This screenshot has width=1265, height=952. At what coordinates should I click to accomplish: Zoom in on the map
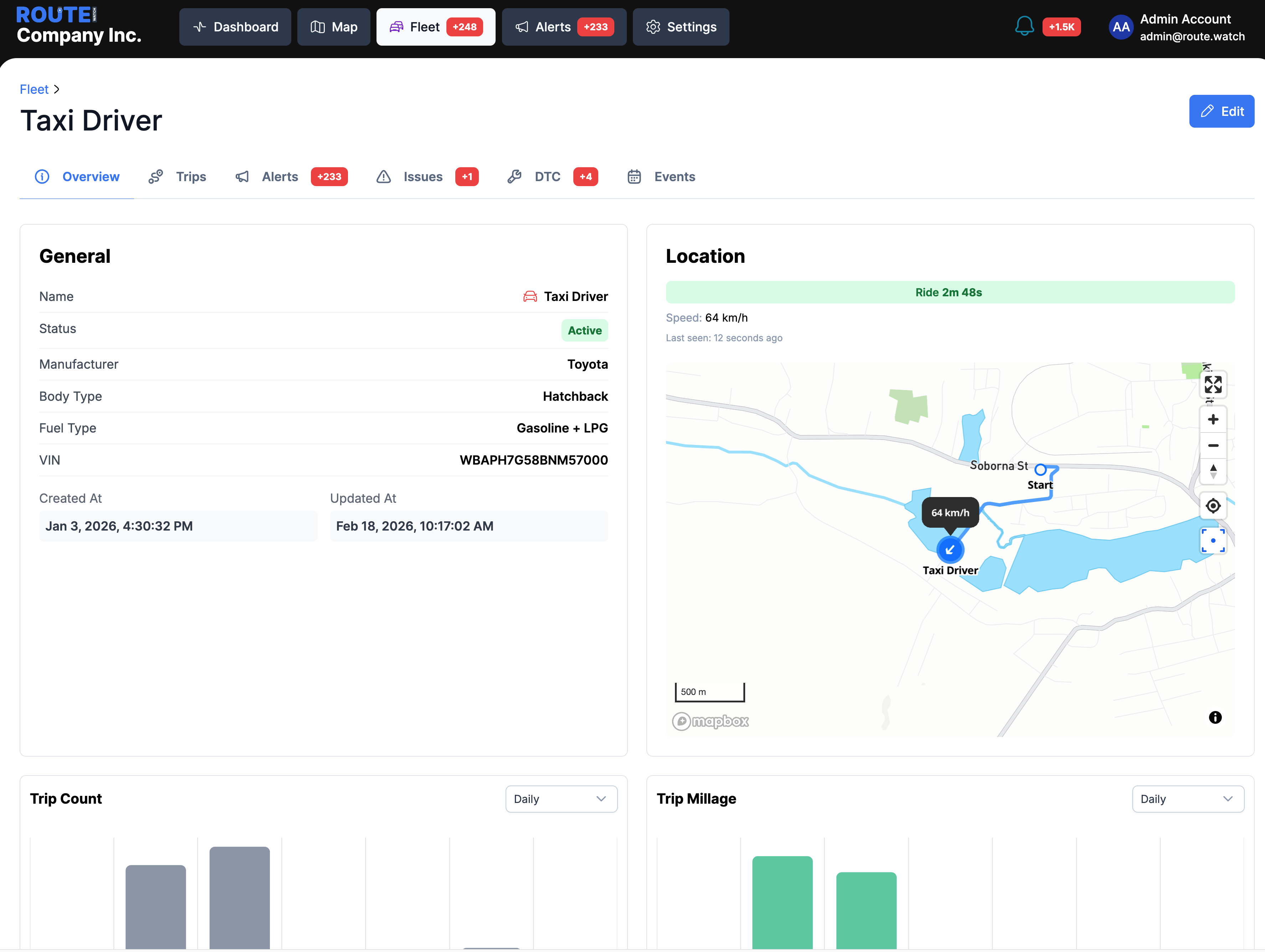pos(1212,420)
